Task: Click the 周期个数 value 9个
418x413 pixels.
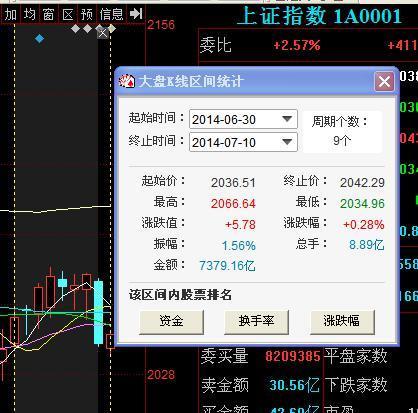Action: (x=342, y=141)
